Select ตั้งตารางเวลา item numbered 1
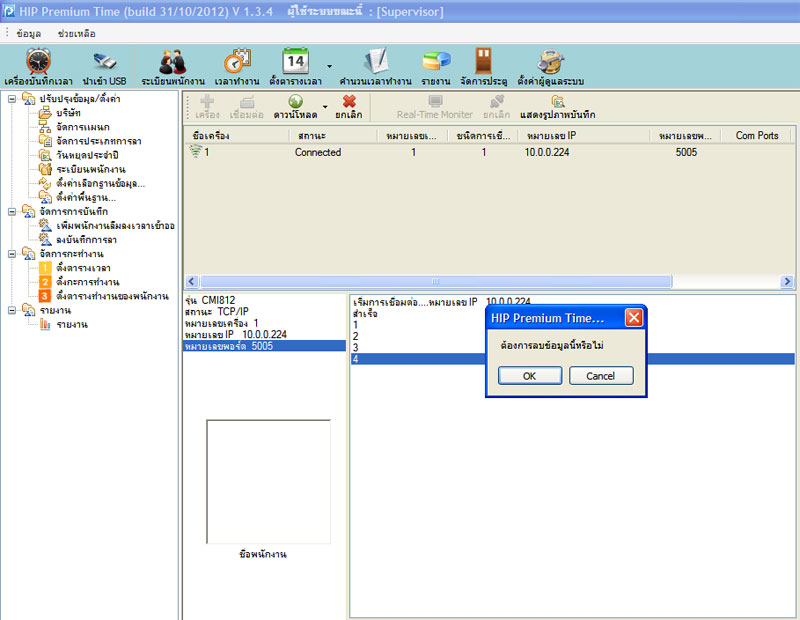The image size is (800, 620). pos(83,268)
